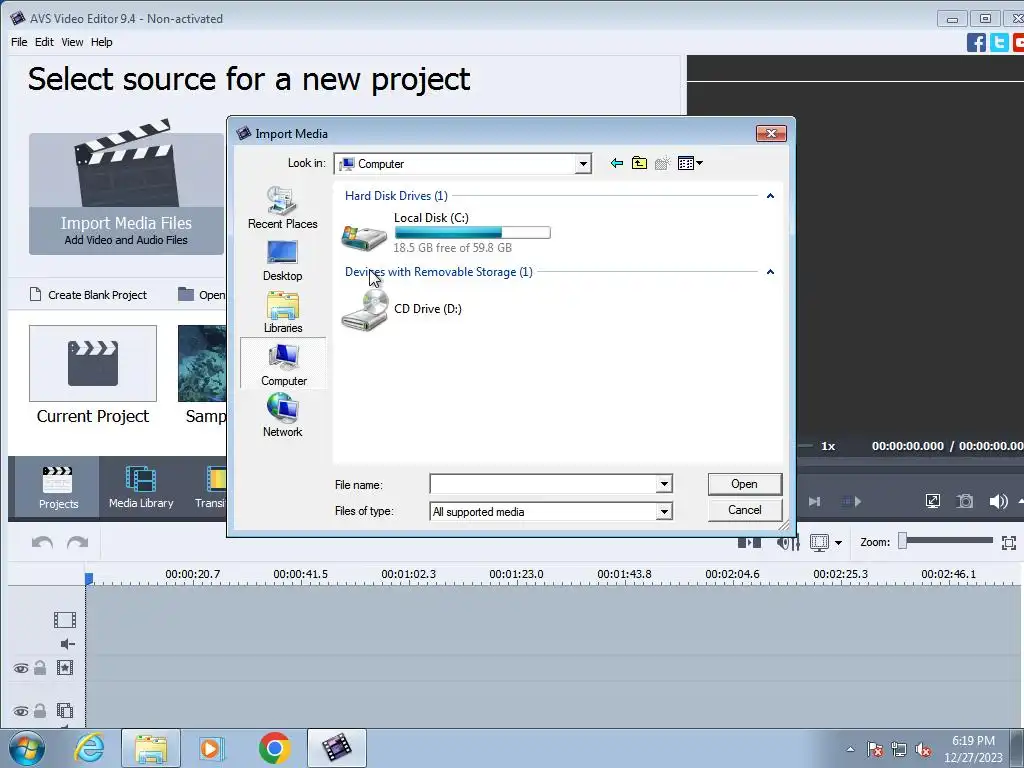
Task: Collapse the Hard Disk Drives group
Action: (x=770, y=196)
